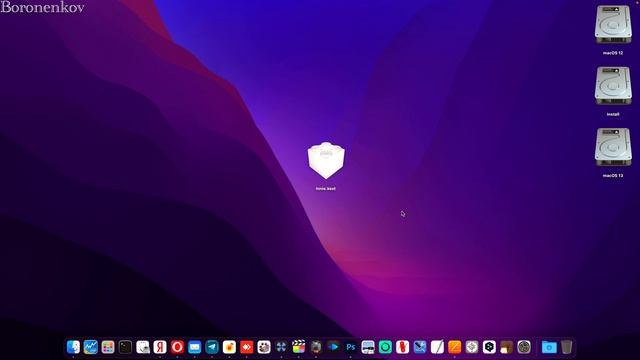640x360 pixels.
Task: Select the Install drive on desktop
Action: click(613, 87)
